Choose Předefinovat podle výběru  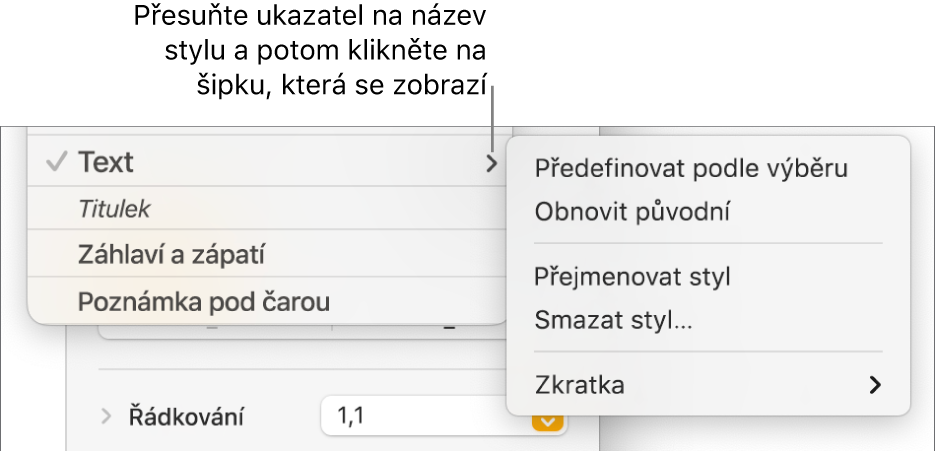point(691,168)
